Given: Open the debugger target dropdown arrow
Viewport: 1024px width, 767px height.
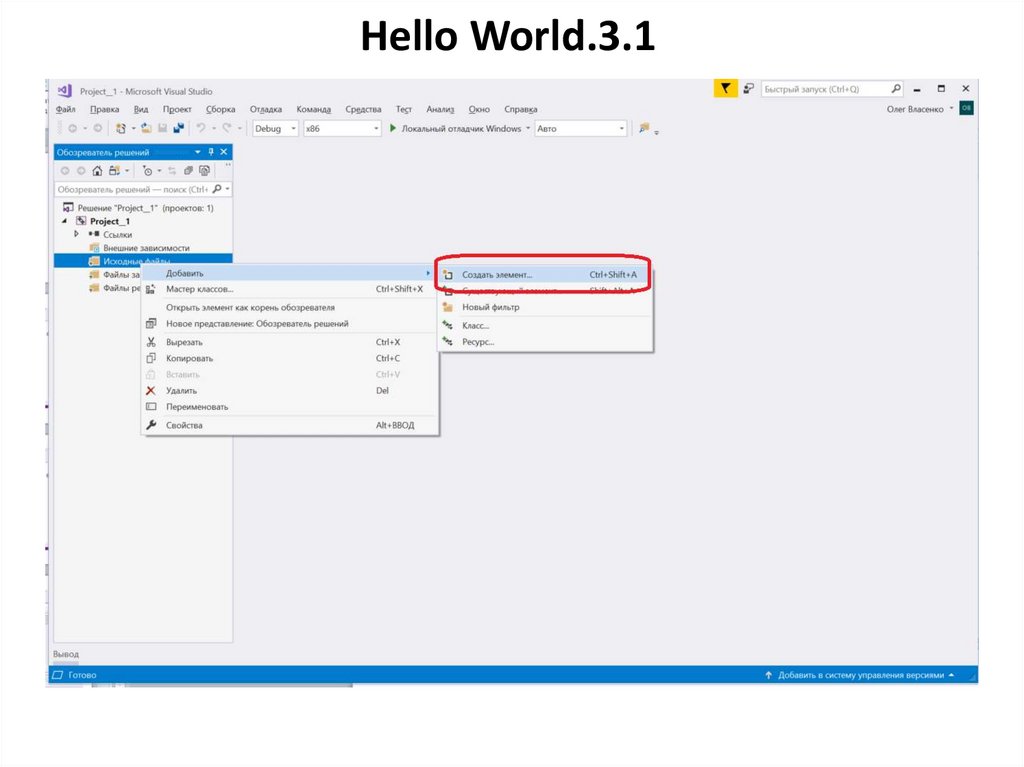Looking at the screenshot, I should 528,128.
